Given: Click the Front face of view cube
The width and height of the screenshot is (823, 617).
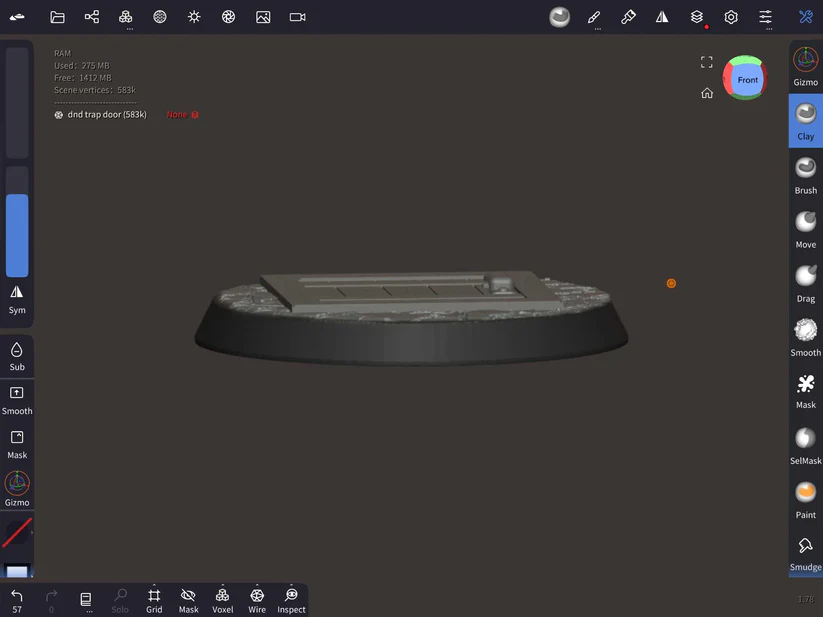Looking at the screenshot, I should click(747, 80).
